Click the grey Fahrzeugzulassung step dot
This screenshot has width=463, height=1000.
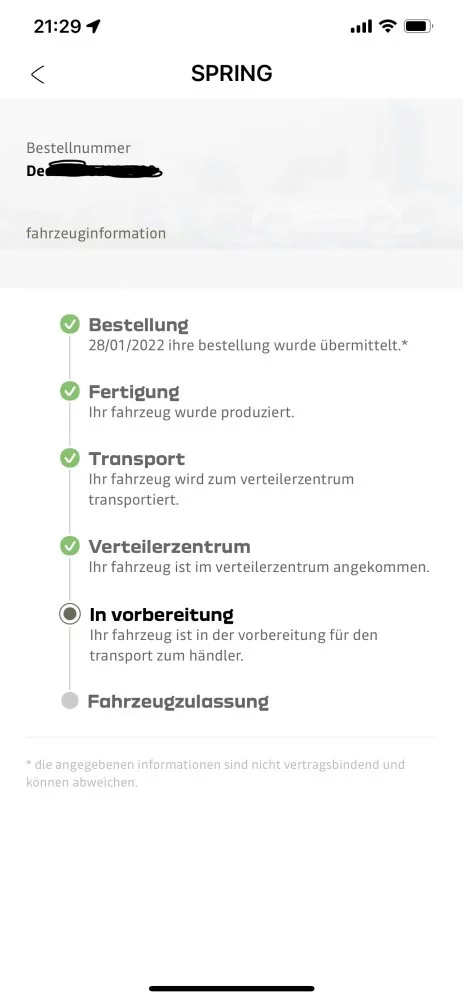70,701
